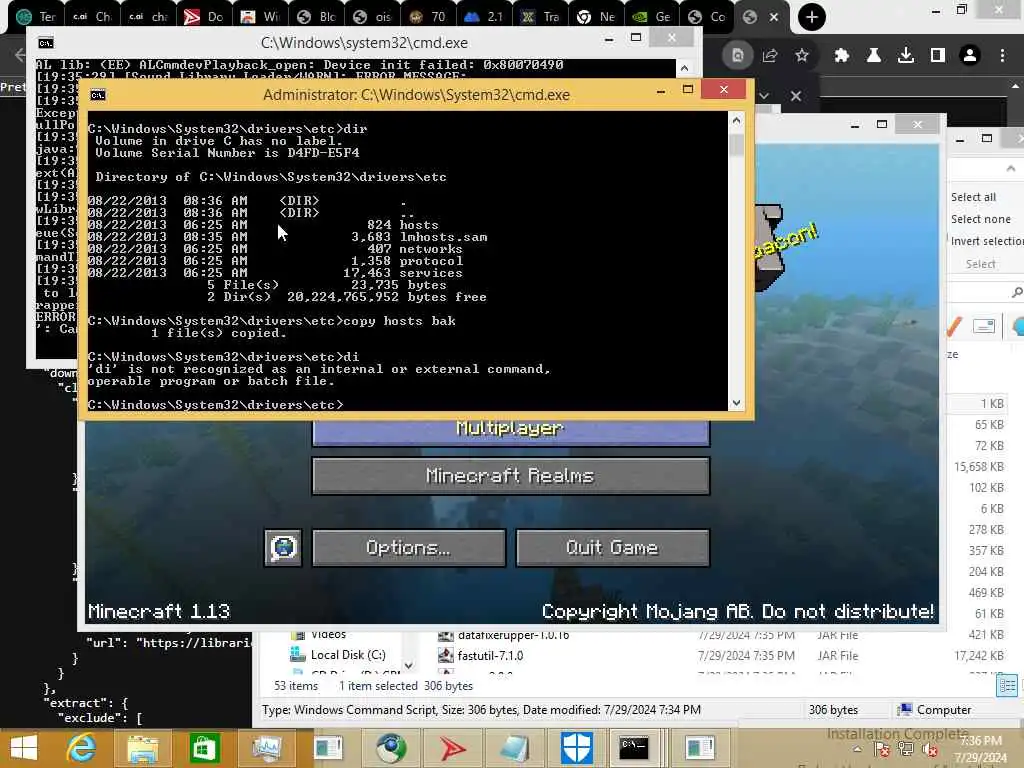Open Chrome profile avatar
This screenshot has width=1024, height=768.
(970, 56)
